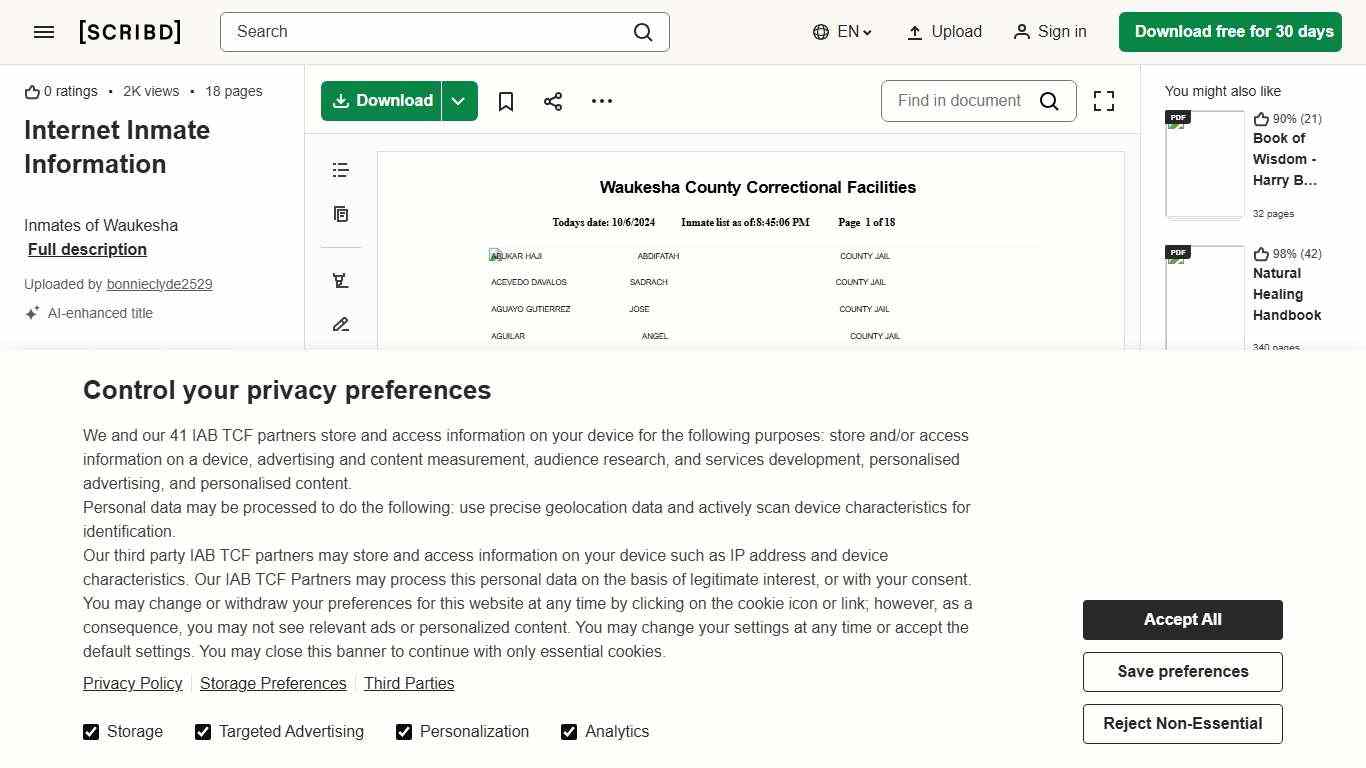Expand the Download options dropdown arrow

click(459, 101)
